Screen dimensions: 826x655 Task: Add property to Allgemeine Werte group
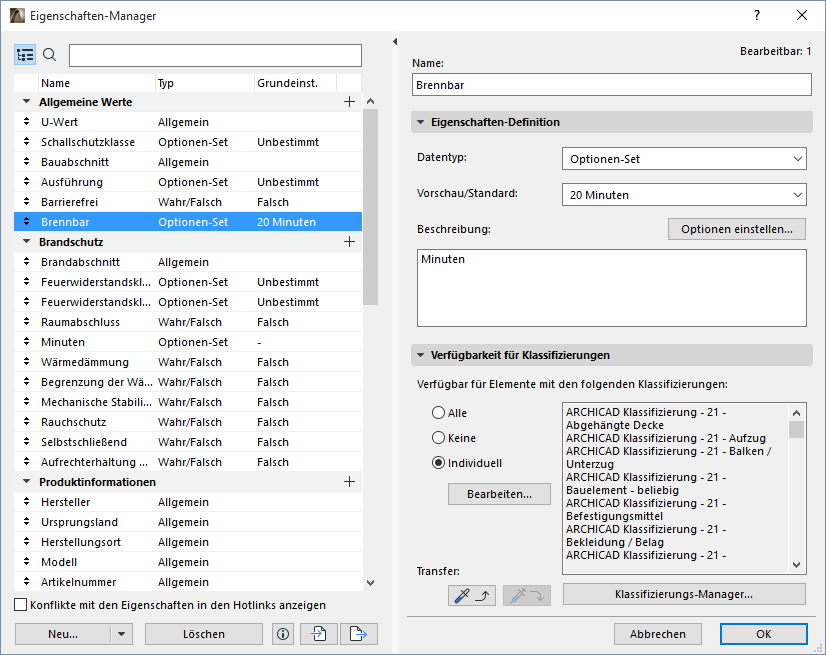pyautogui.click(x=349, y=102)
